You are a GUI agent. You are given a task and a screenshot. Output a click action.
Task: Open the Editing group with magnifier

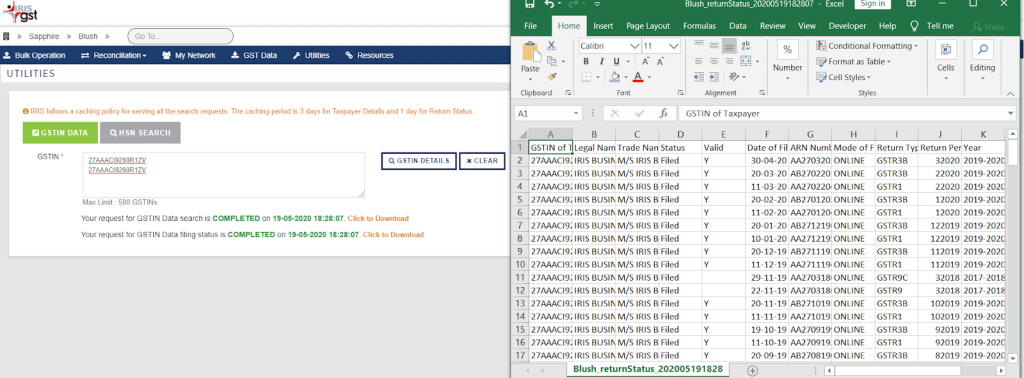[982, 61]
